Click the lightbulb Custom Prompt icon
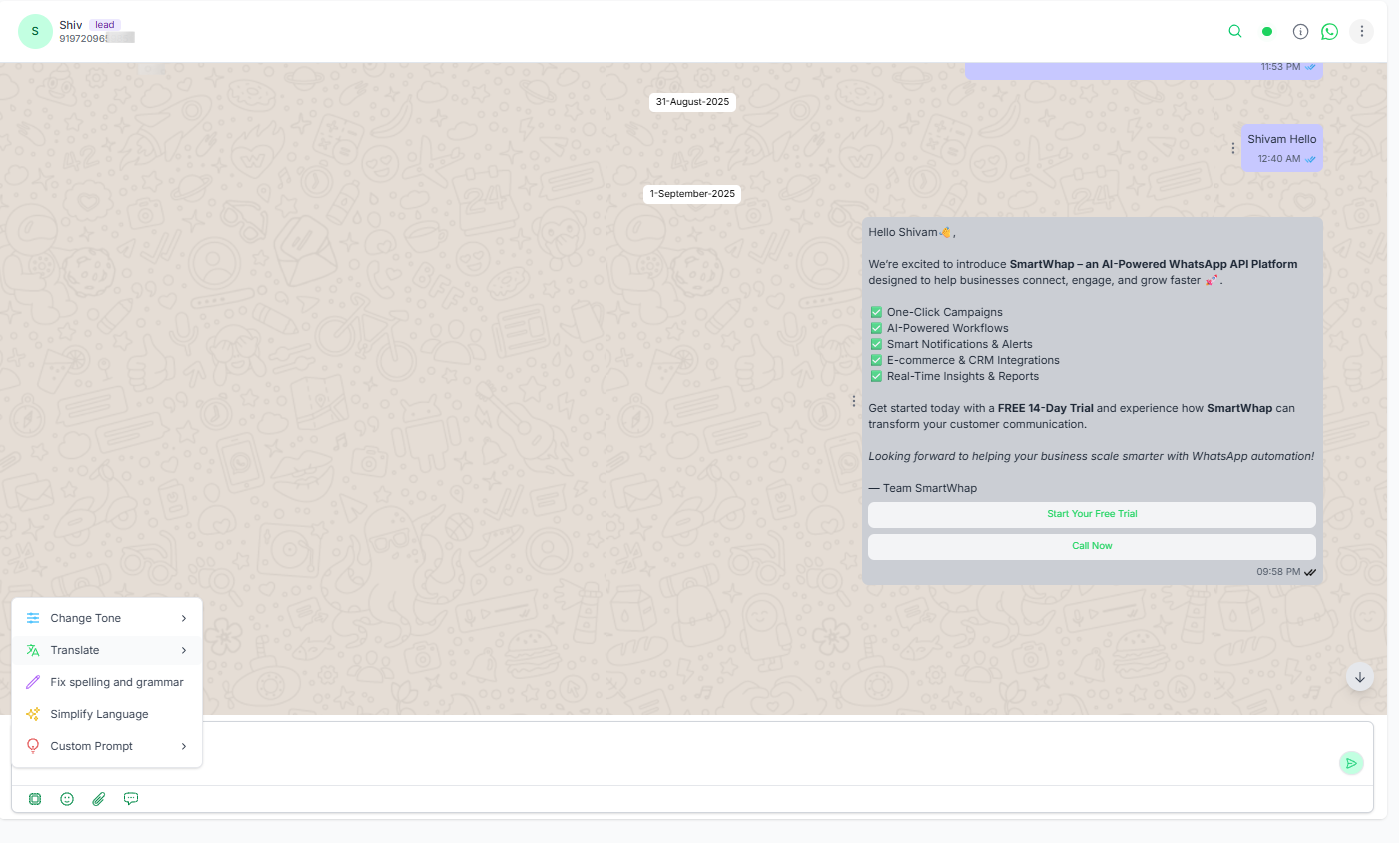1399x843 pixels. (x=33, y=746)
